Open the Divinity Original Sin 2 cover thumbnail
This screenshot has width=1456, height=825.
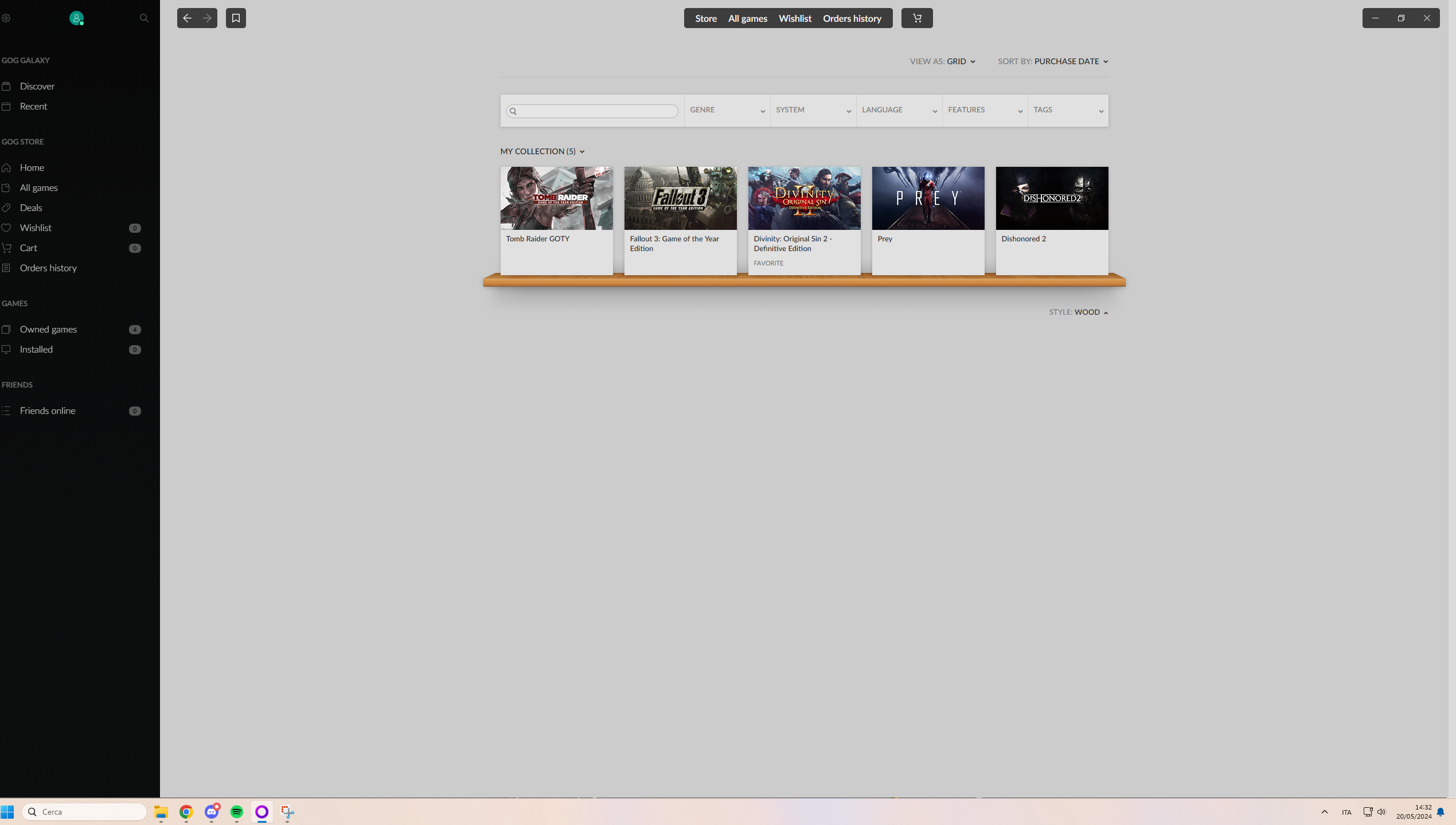[804, 198]
